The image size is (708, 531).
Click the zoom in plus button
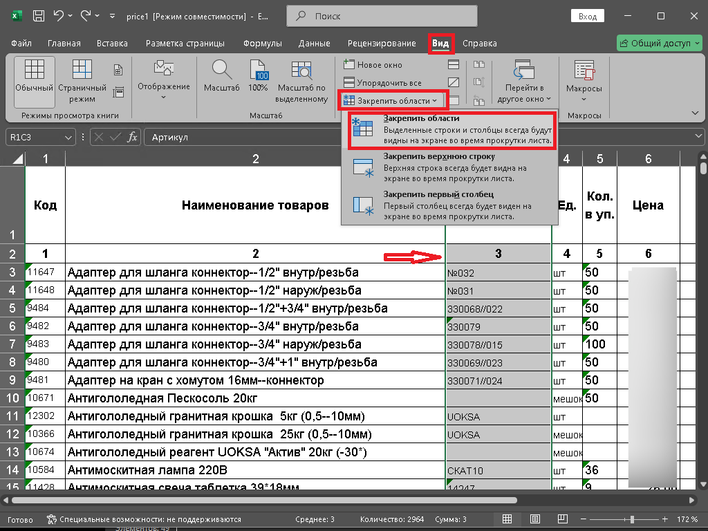[x=665, y=519]
